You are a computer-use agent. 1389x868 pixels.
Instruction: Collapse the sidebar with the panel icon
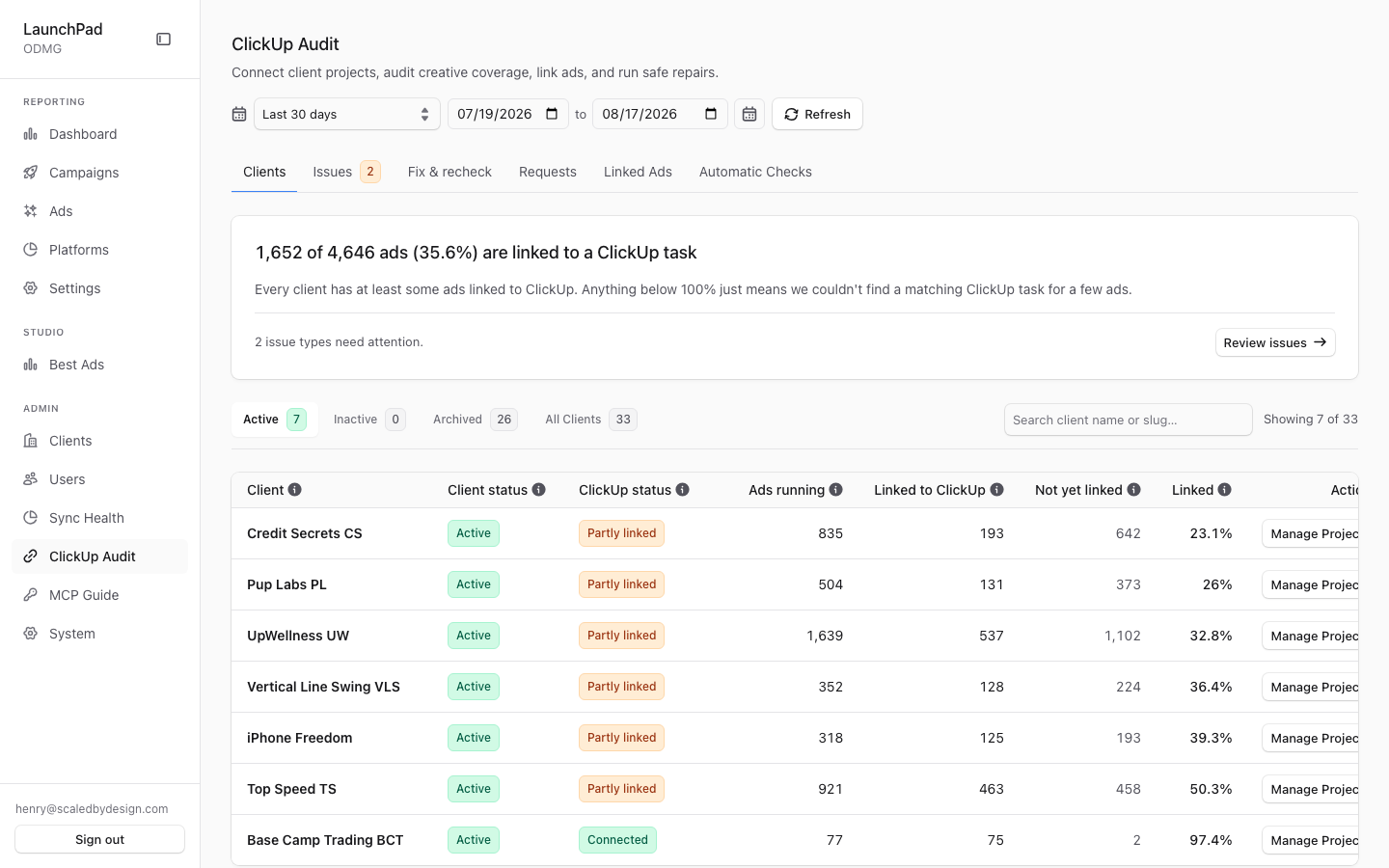163,40
